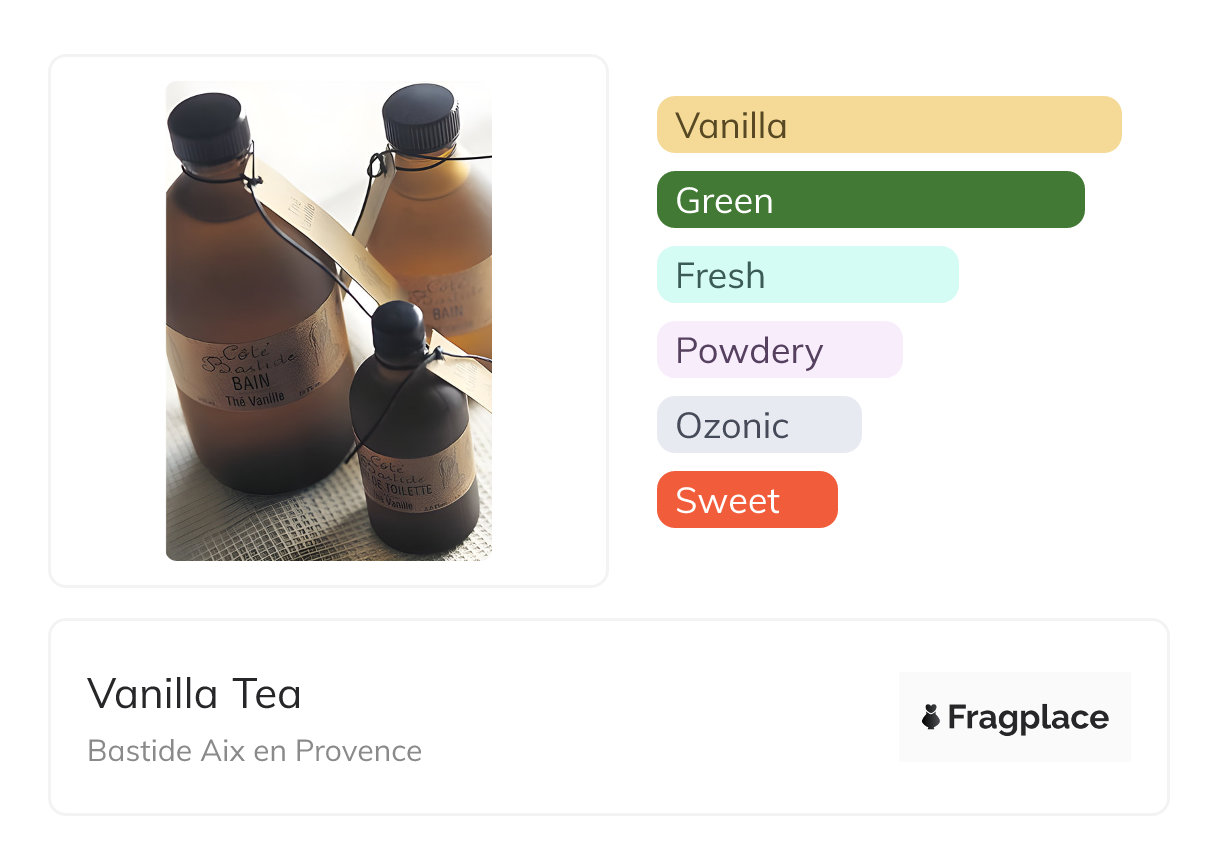
Task: Select the yellow Vanilla accord bar
Action: 888,125
